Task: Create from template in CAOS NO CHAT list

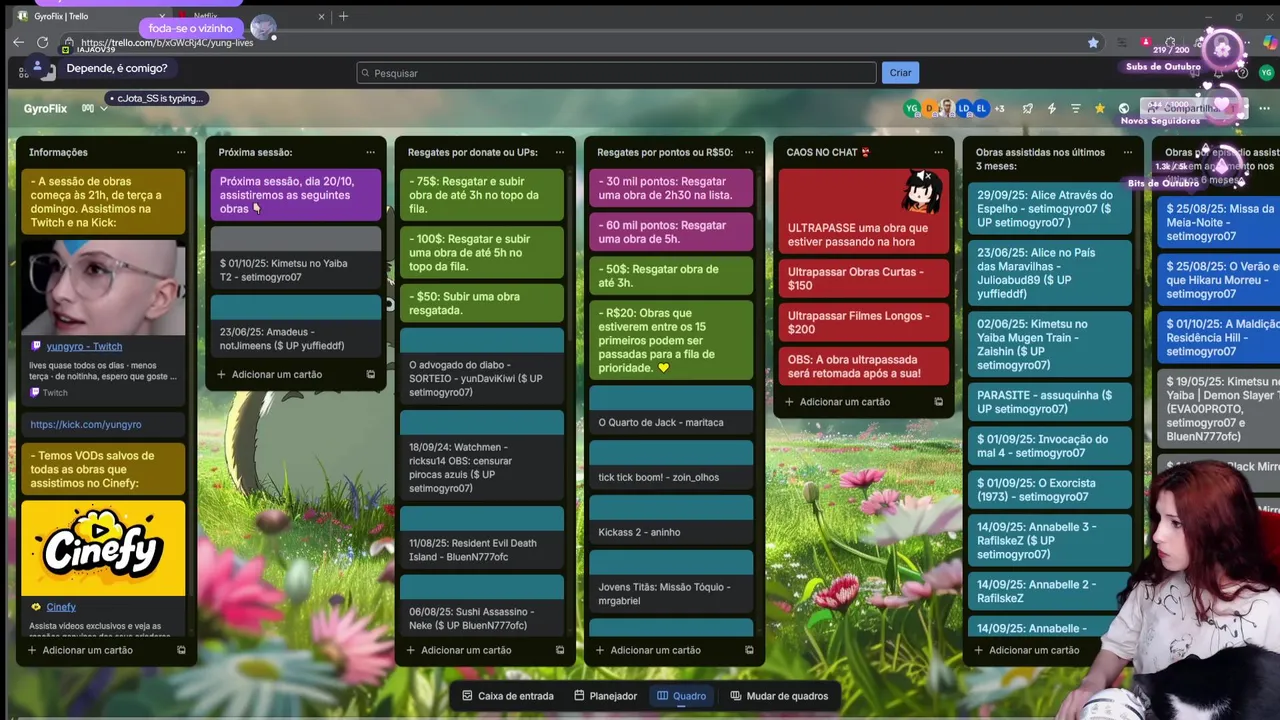Action: (938, 402)
